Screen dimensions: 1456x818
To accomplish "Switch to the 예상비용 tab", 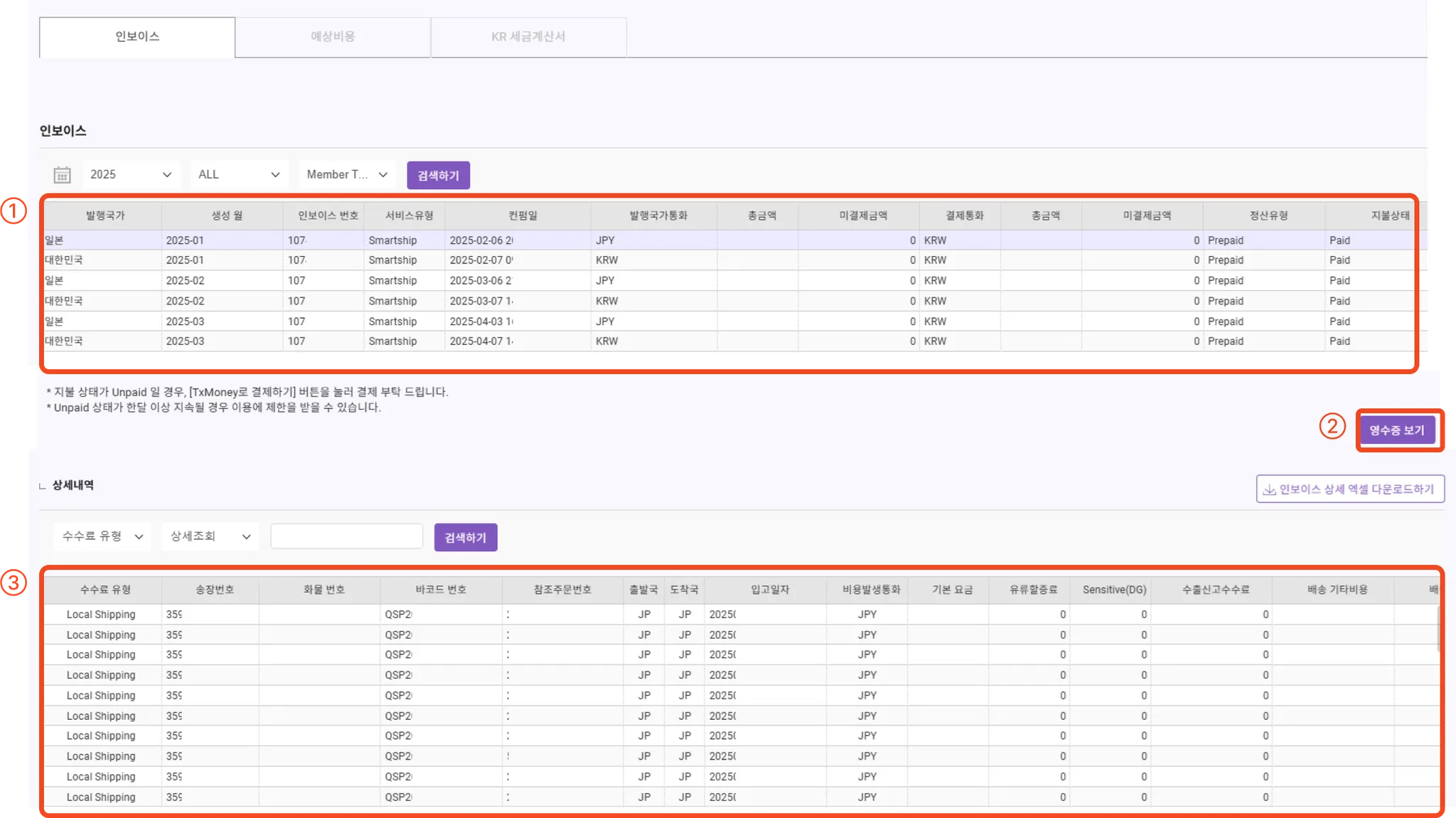I will tap(333, 37).
